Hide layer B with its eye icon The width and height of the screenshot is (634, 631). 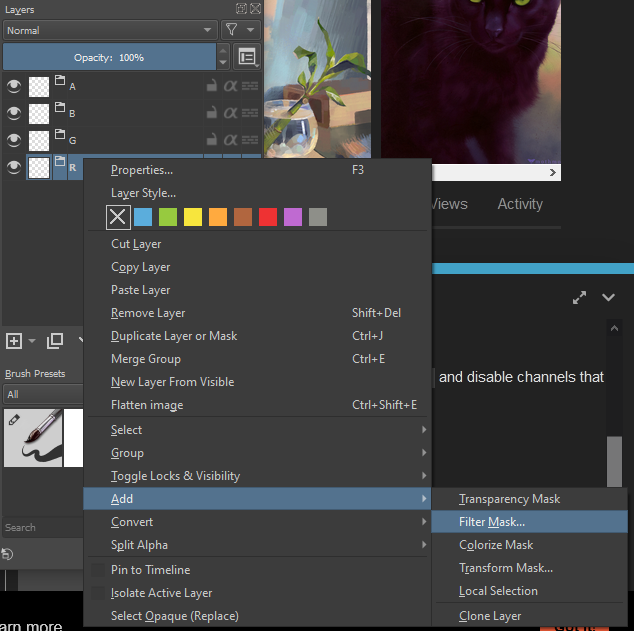pos(14,113)
